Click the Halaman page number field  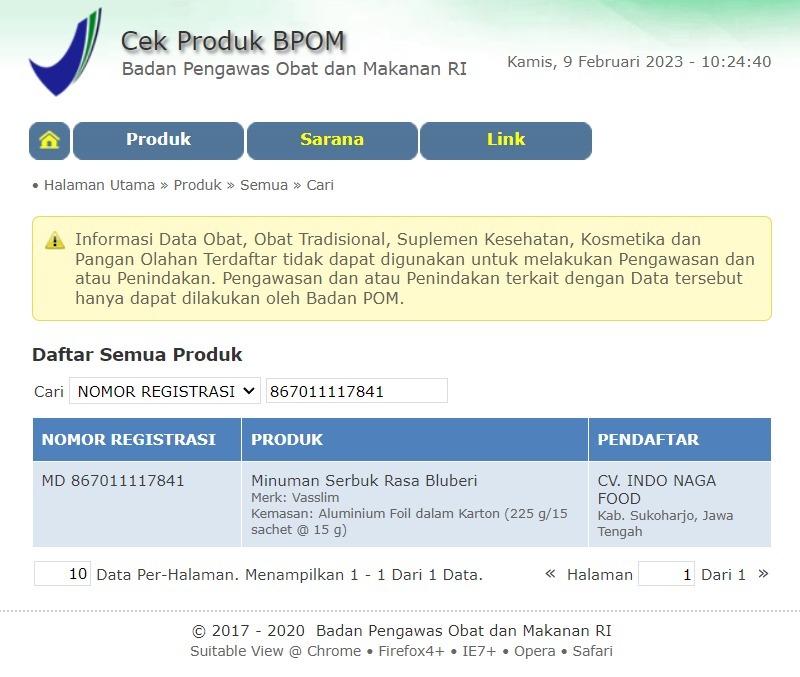666,574
